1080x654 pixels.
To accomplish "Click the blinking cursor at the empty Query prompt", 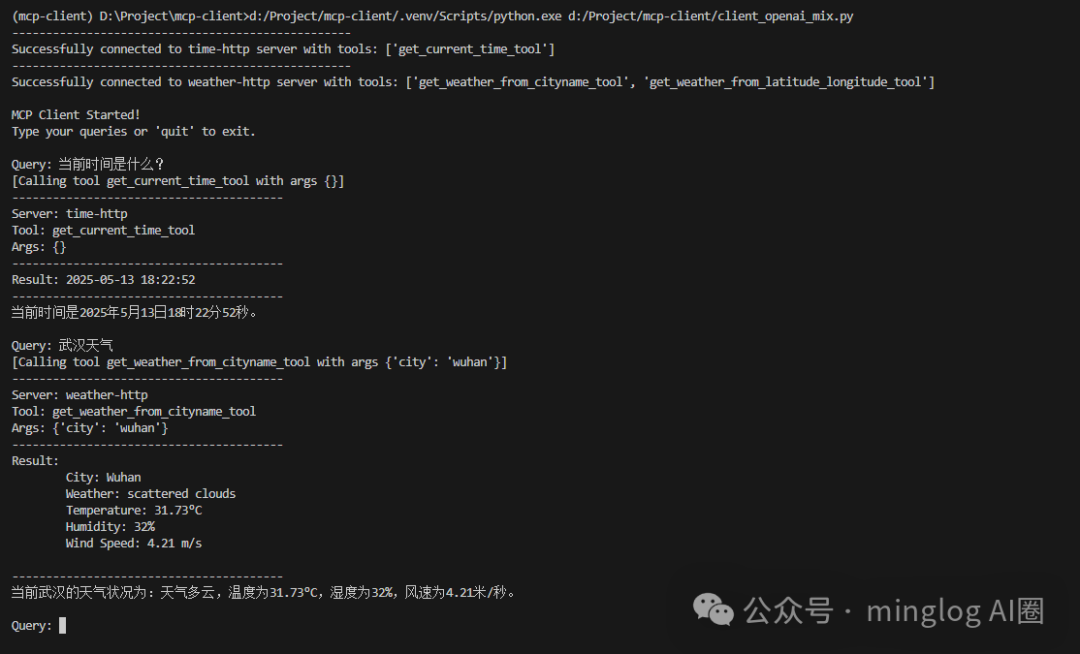I will click(x=63, y=626).
